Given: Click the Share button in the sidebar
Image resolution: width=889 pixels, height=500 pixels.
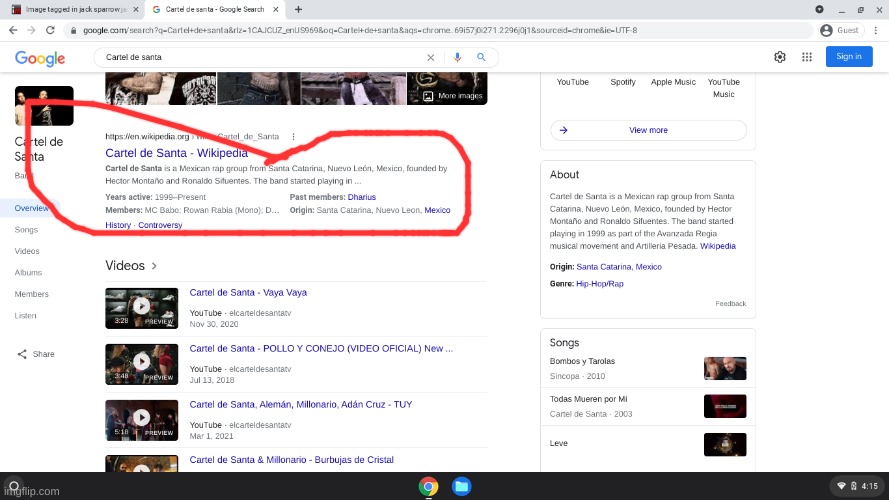Looking at the screenshot, I should click(36, 354).
